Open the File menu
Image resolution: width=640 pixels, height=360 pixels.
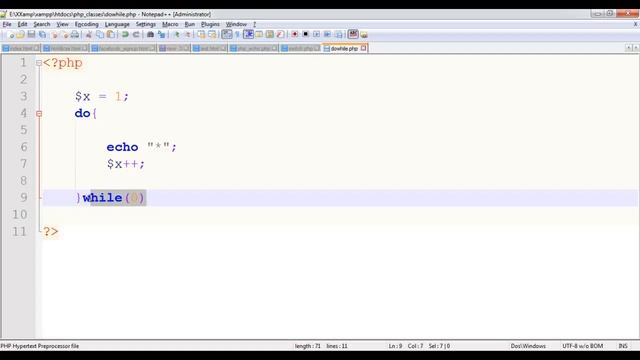coord(7,24)
